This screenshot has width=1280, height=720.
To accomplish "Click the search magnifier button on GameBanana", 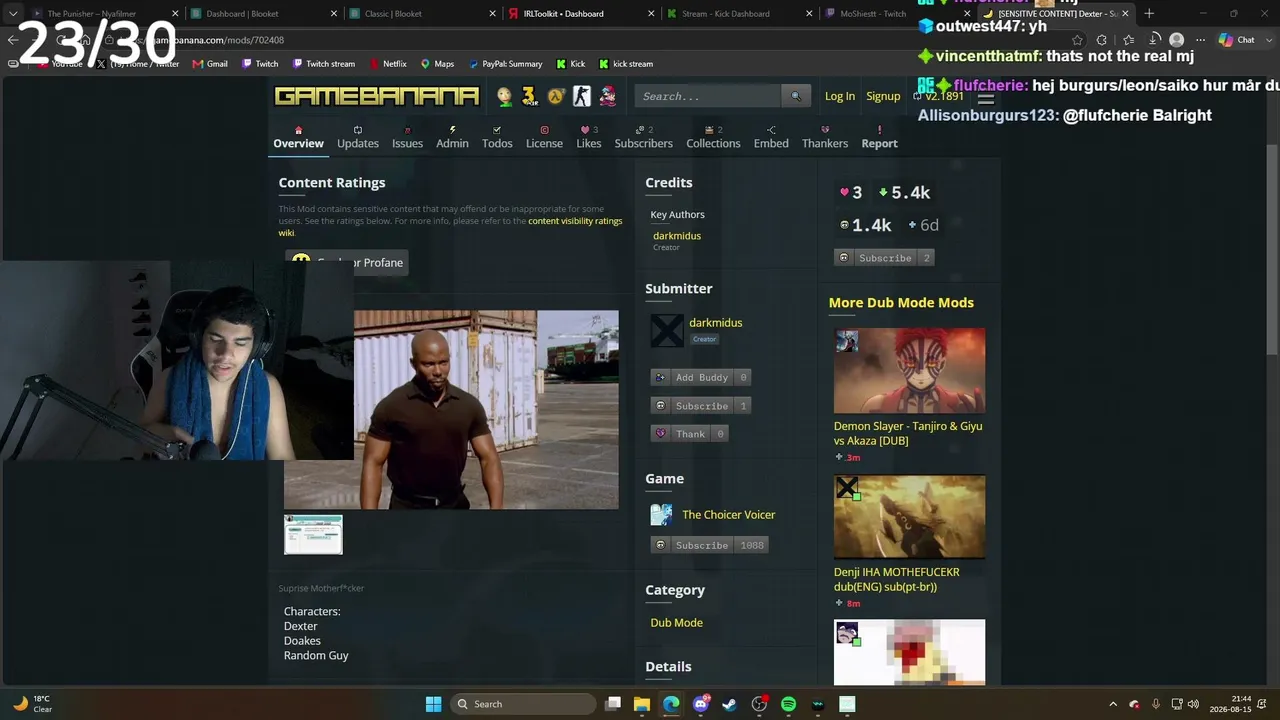I will 796,96.
